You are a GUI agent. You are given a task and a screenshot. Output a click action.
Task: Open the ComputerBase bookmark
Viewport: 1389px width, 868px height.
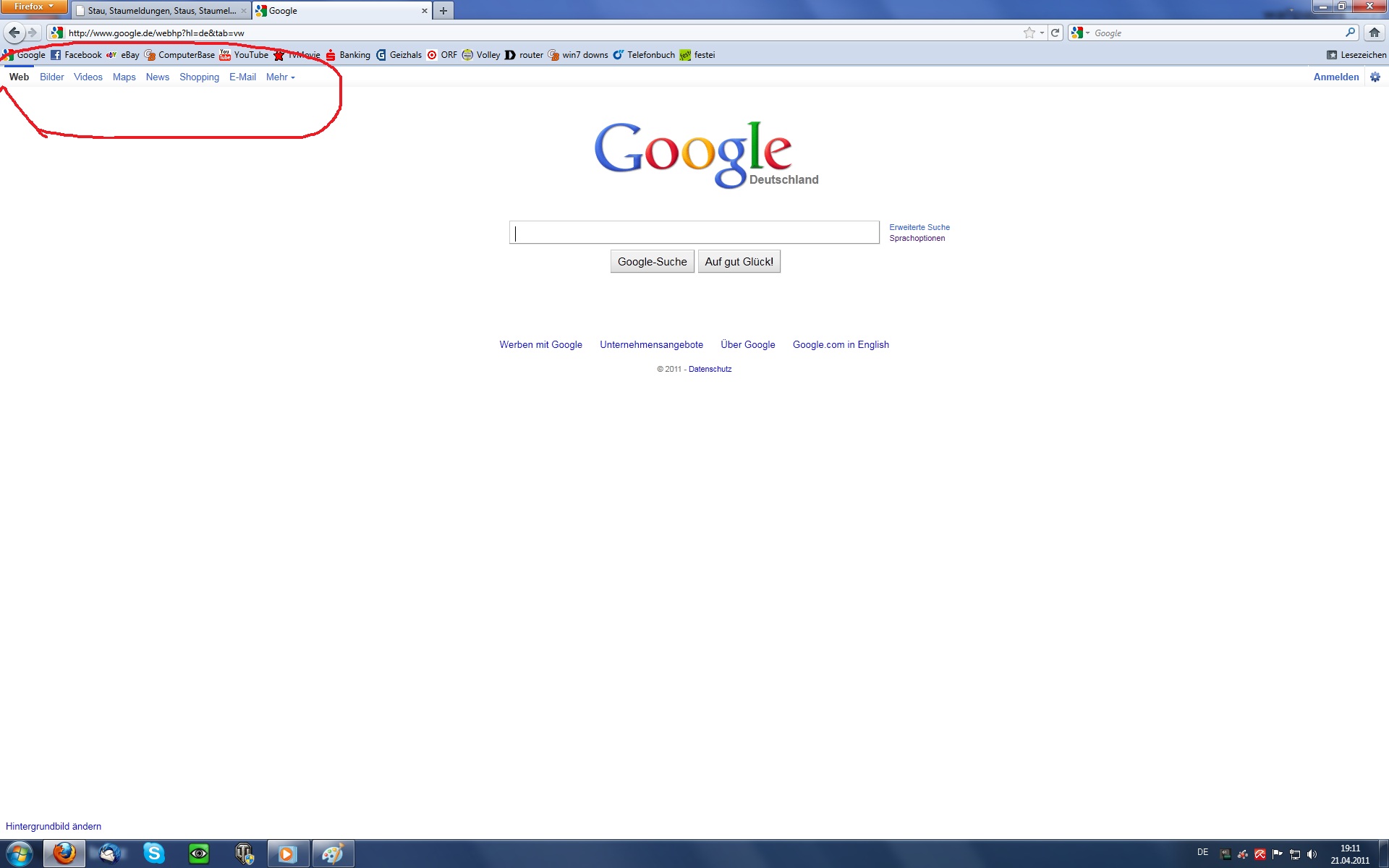(179, 55)
